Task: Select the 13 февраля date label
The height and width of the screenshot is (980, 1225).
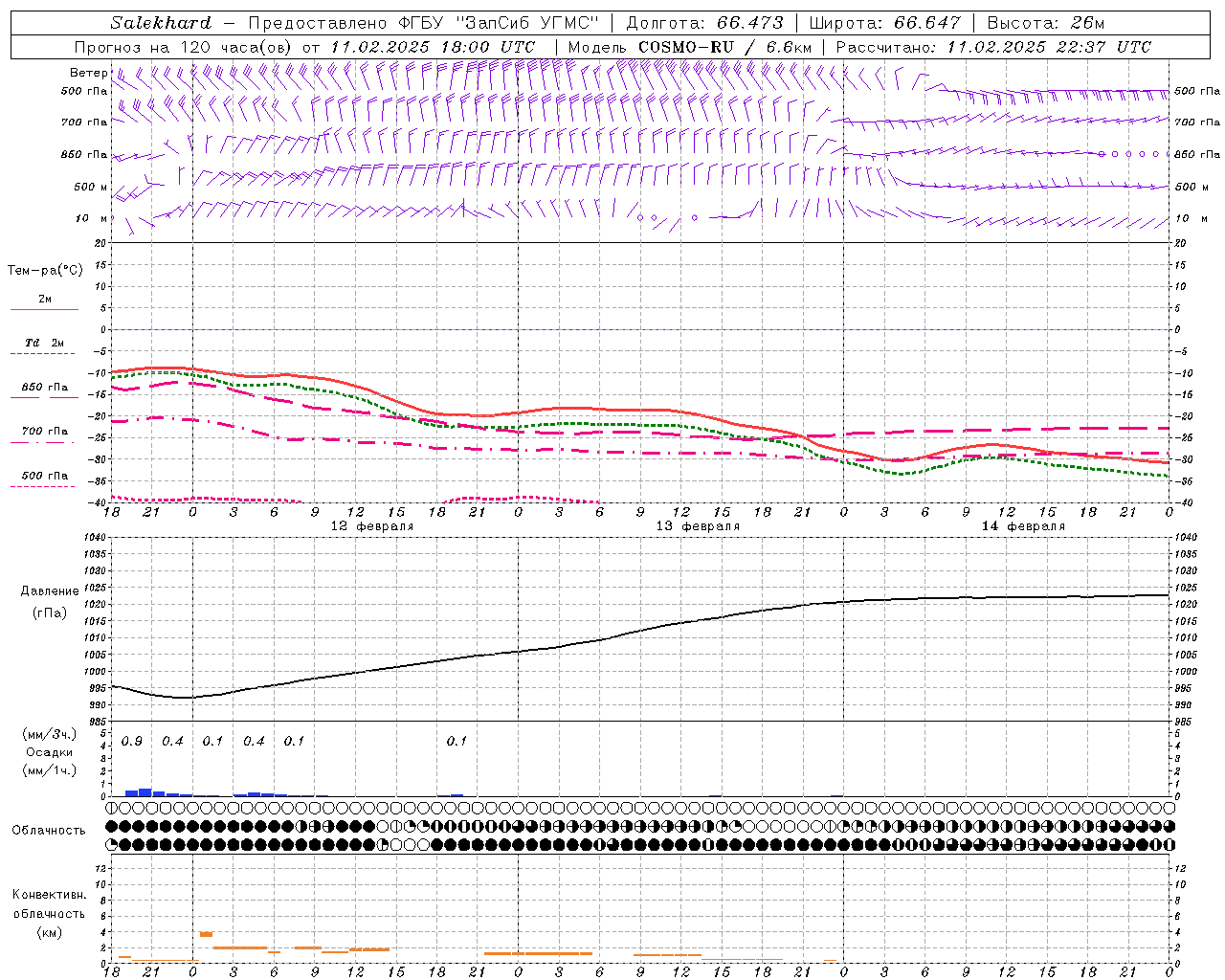Action: point(698,526)
